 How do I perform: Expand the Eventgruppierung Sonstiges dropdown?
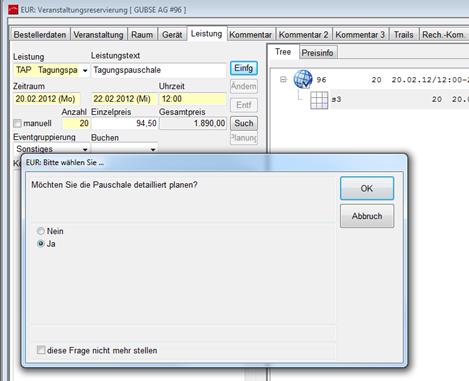click(x=85, y=149)
